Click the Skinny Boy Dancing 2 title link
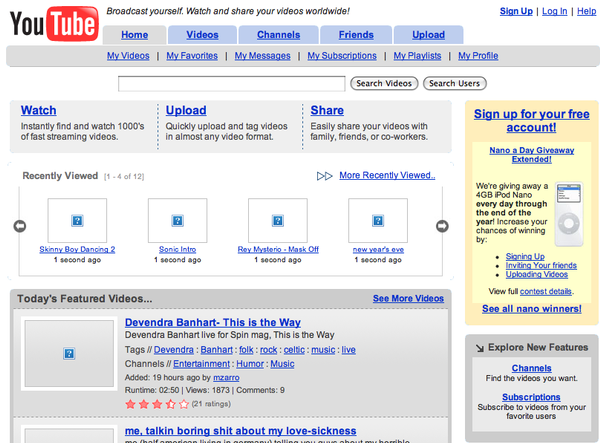 pos(77,249)
